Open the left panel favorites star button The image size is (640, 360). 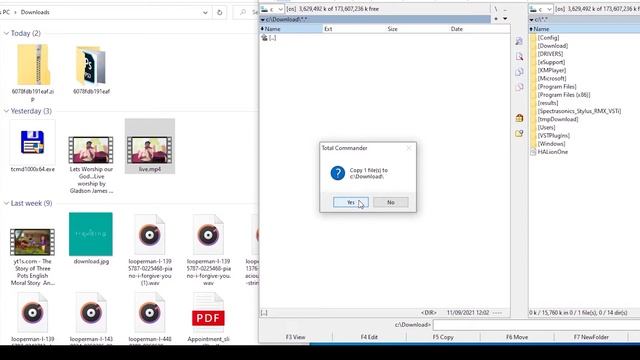[496, 19]
